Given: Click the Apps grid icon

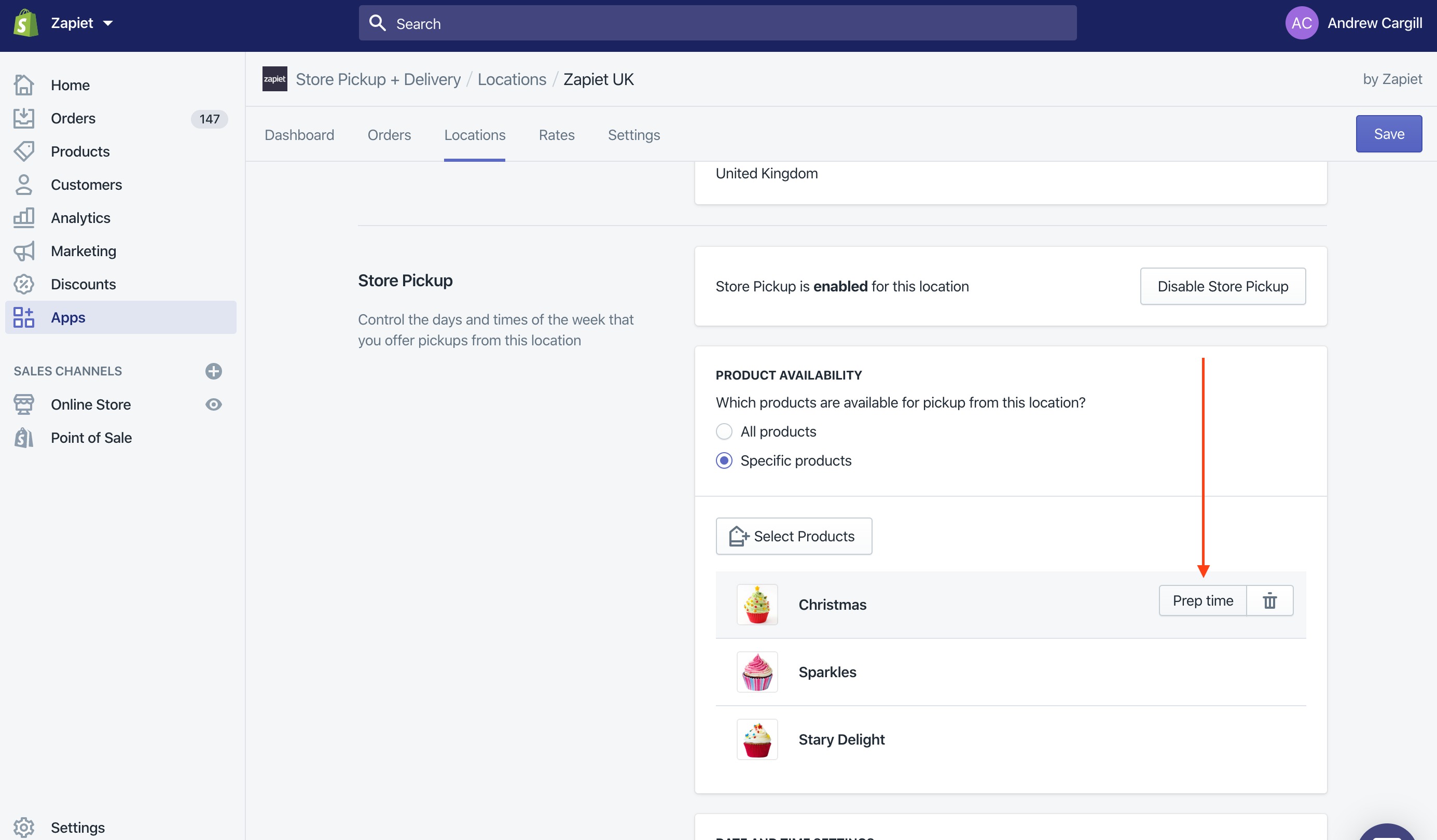Looking at the screenshot, I should click(x=24, y=317).
